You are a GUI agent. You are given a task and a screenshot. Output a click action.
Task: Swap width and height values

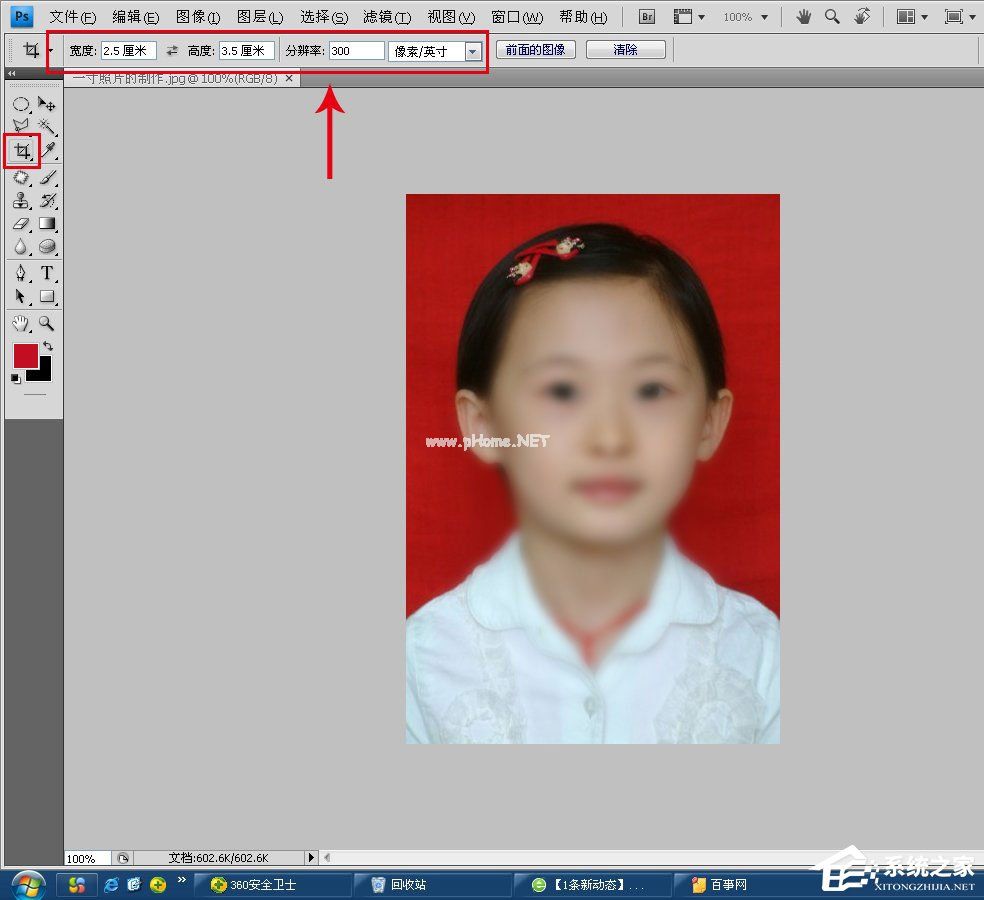172,50
